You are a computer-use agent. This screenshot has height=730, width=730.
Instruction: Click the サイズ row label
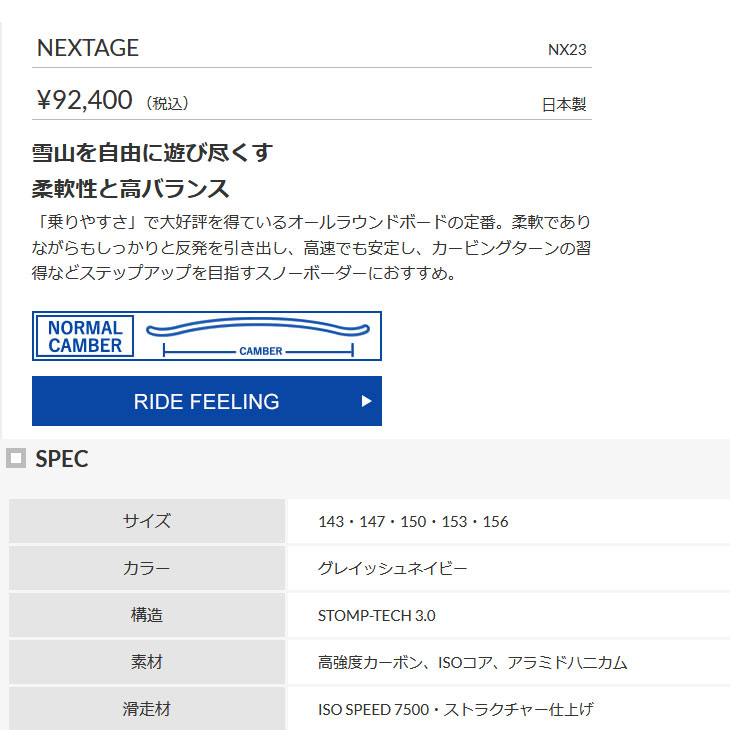point(147,521)
